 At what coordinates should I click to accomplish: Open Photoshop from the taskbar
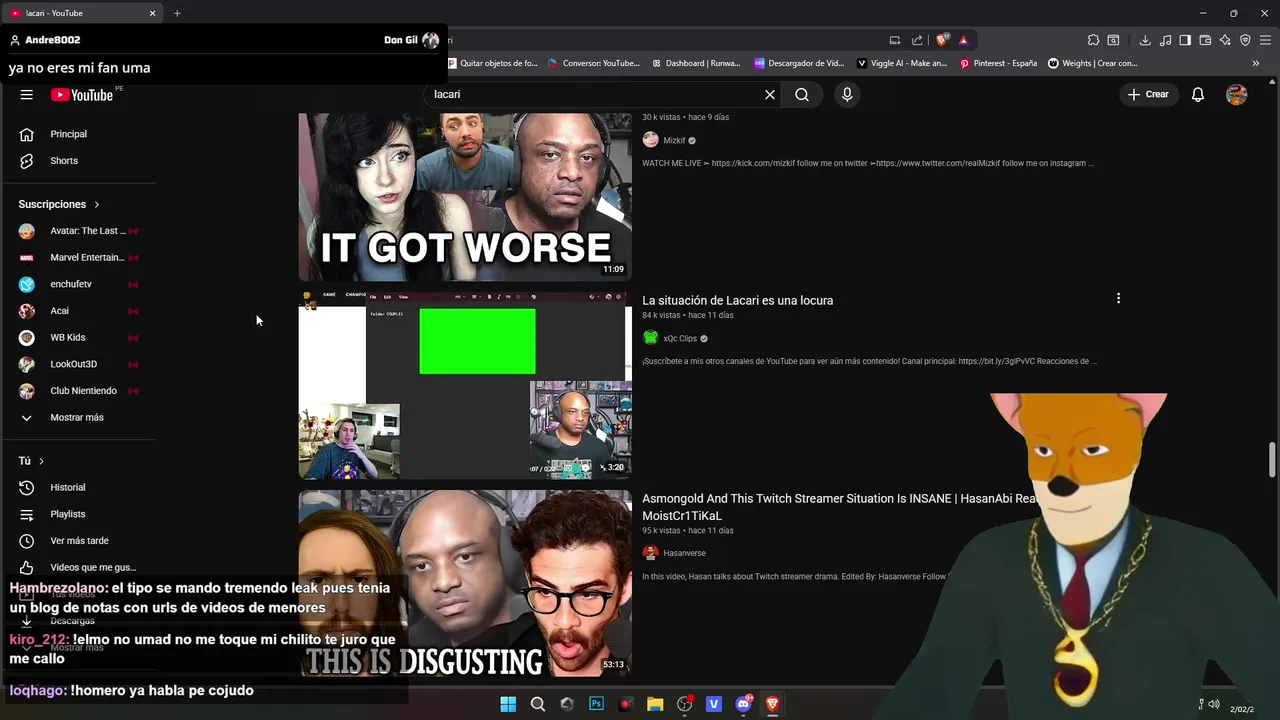[x=597, y=704]
